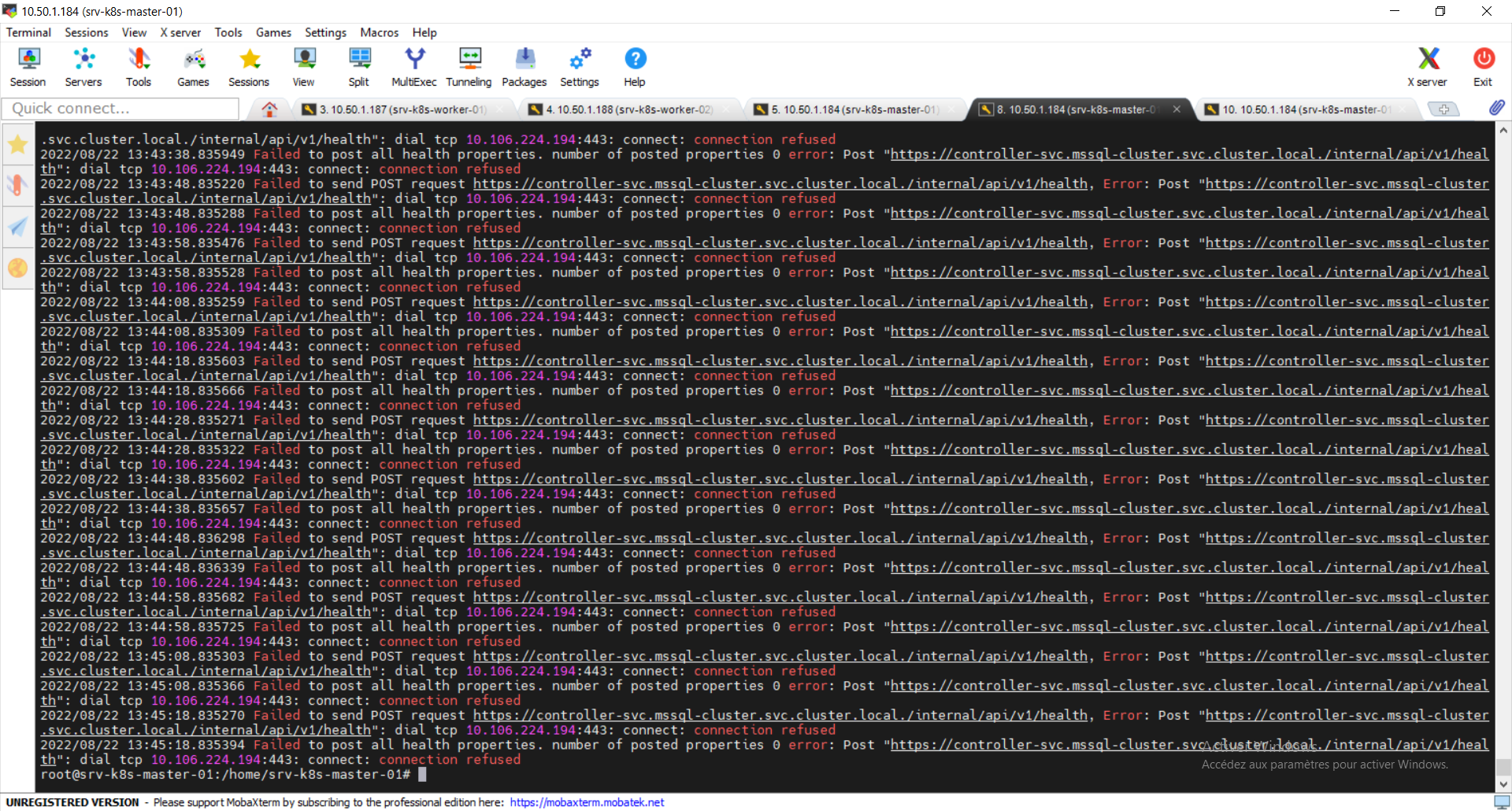Viewport: 1512px width, 811px height.
Task: Click inside the Quick connect field
Action: pos(120,108)
